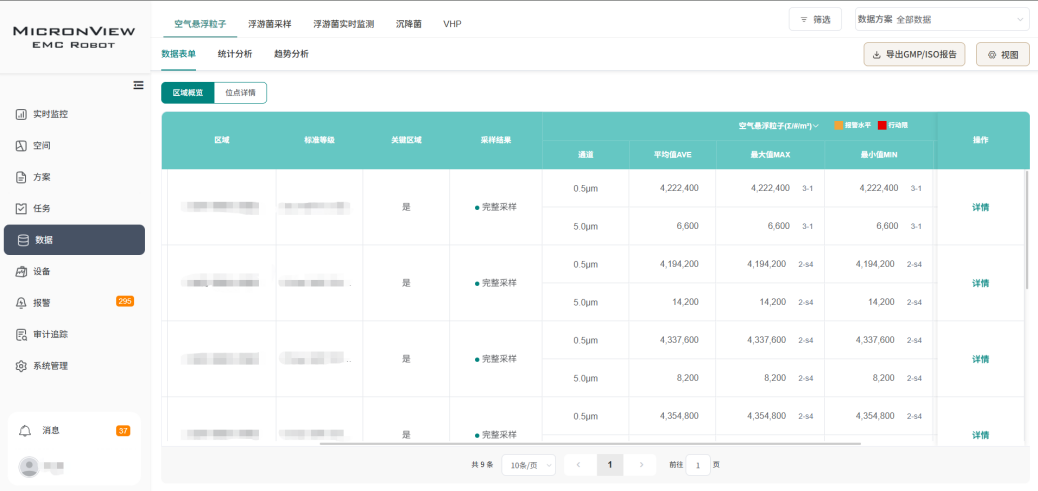Open 消息 notifications at sidebar bottom
1038x491 pixels.
point(50,430)
